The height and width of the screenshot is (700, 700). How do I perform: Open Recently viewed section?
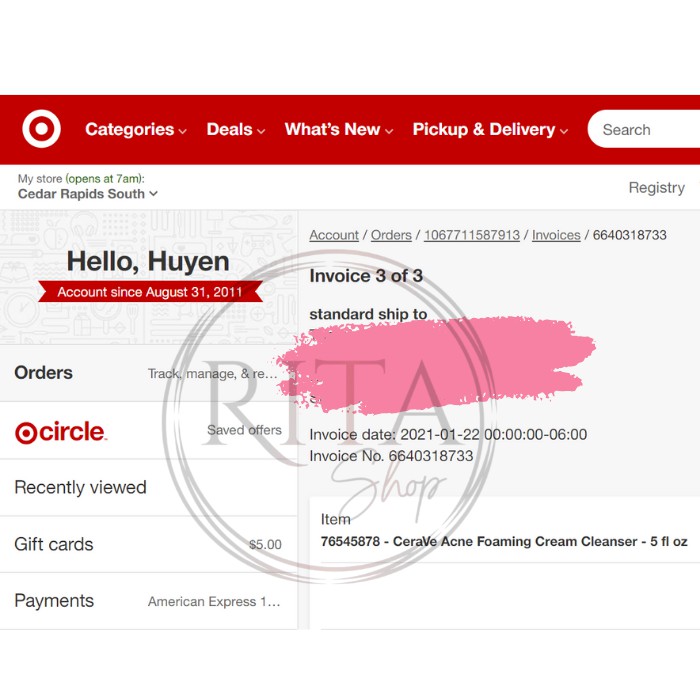click(x=149, y=488)
